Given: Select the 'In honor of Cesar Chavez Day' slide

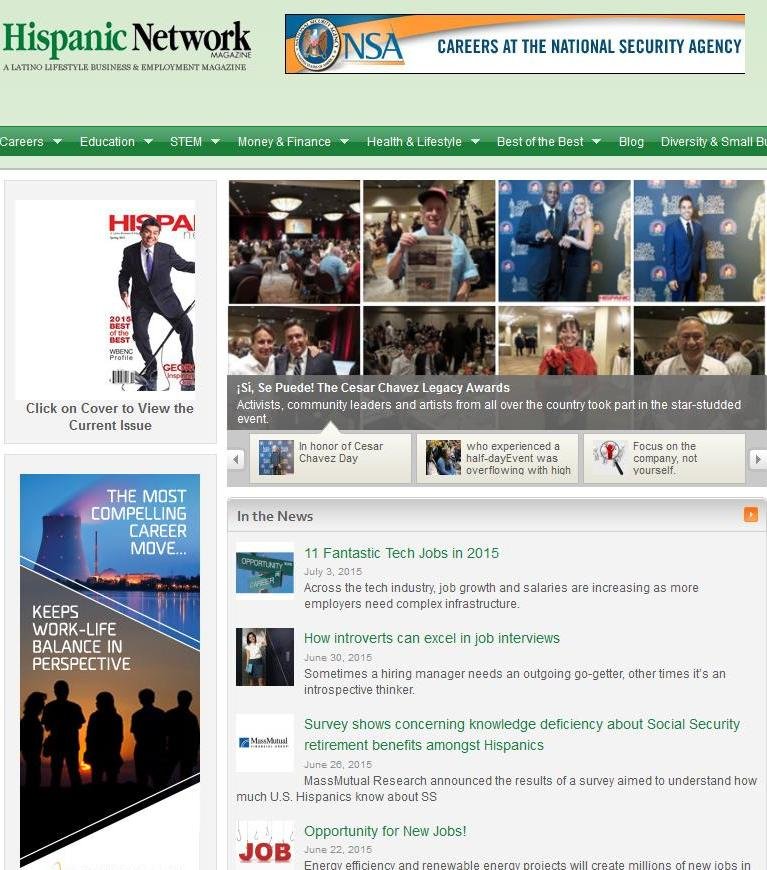Looking at the screenshot, I should tap(330, 458).
